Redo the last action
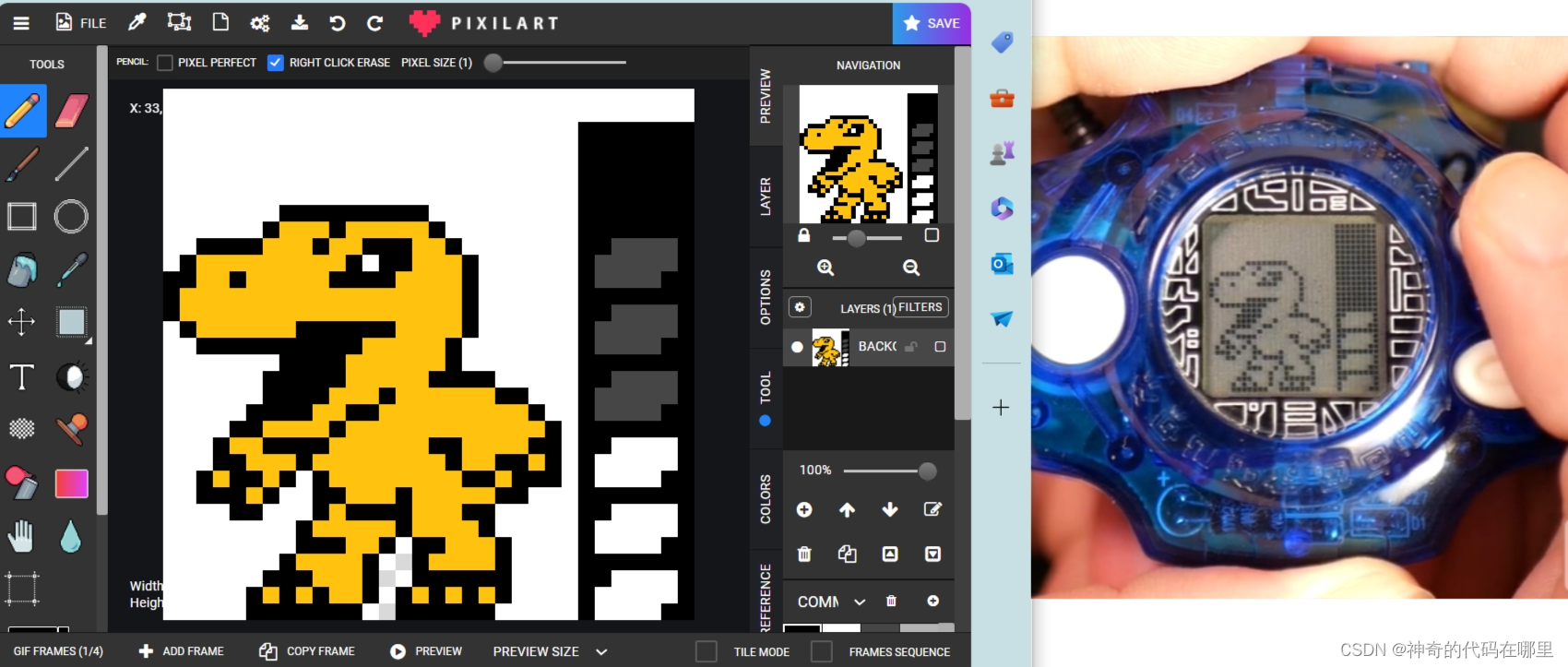This screenshot has height=667, width=1568. pyautogui.click(x=374, y=23)
